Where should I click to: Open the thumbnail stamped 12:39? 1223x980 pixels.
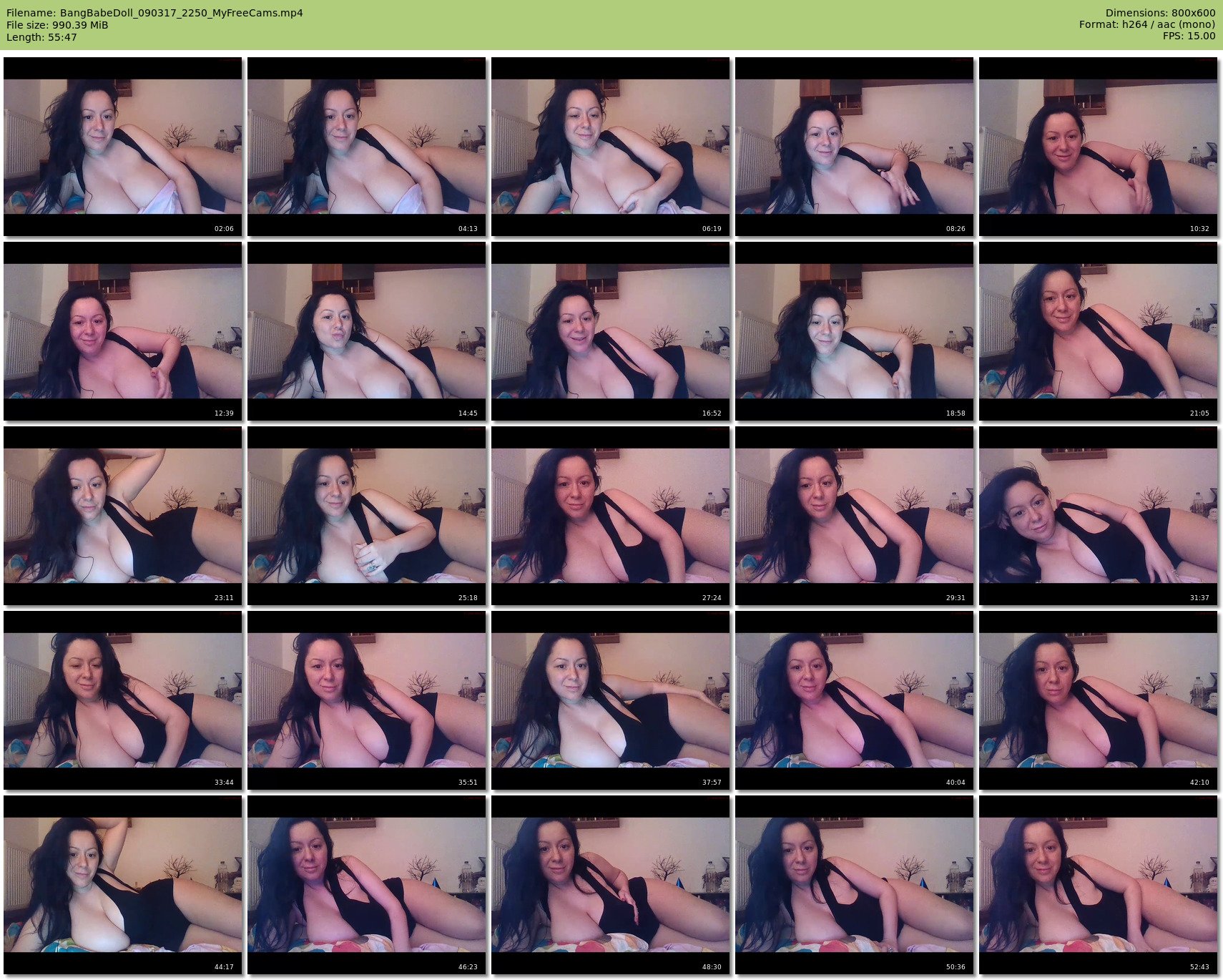point(123,331)
